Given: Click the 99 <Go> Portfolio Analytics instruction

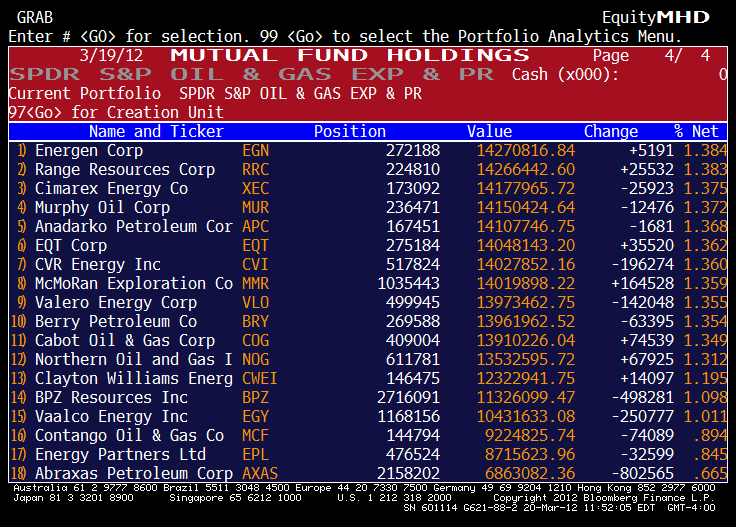Looking at the screenshot, I should click(470, 37).
